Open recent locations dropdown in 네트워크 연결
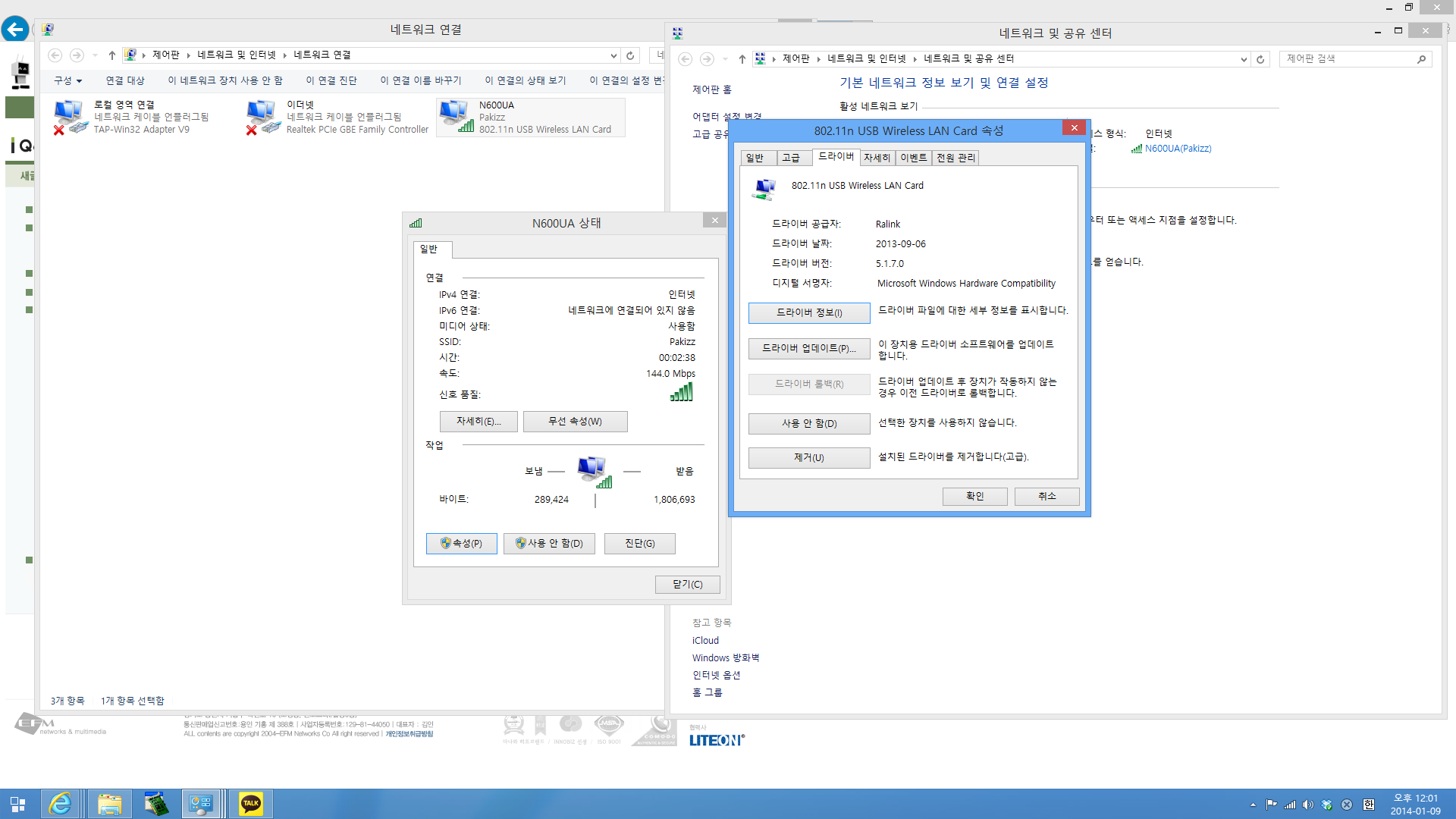Viewport: 1456px width, 819px height. [x=95, y=55]
